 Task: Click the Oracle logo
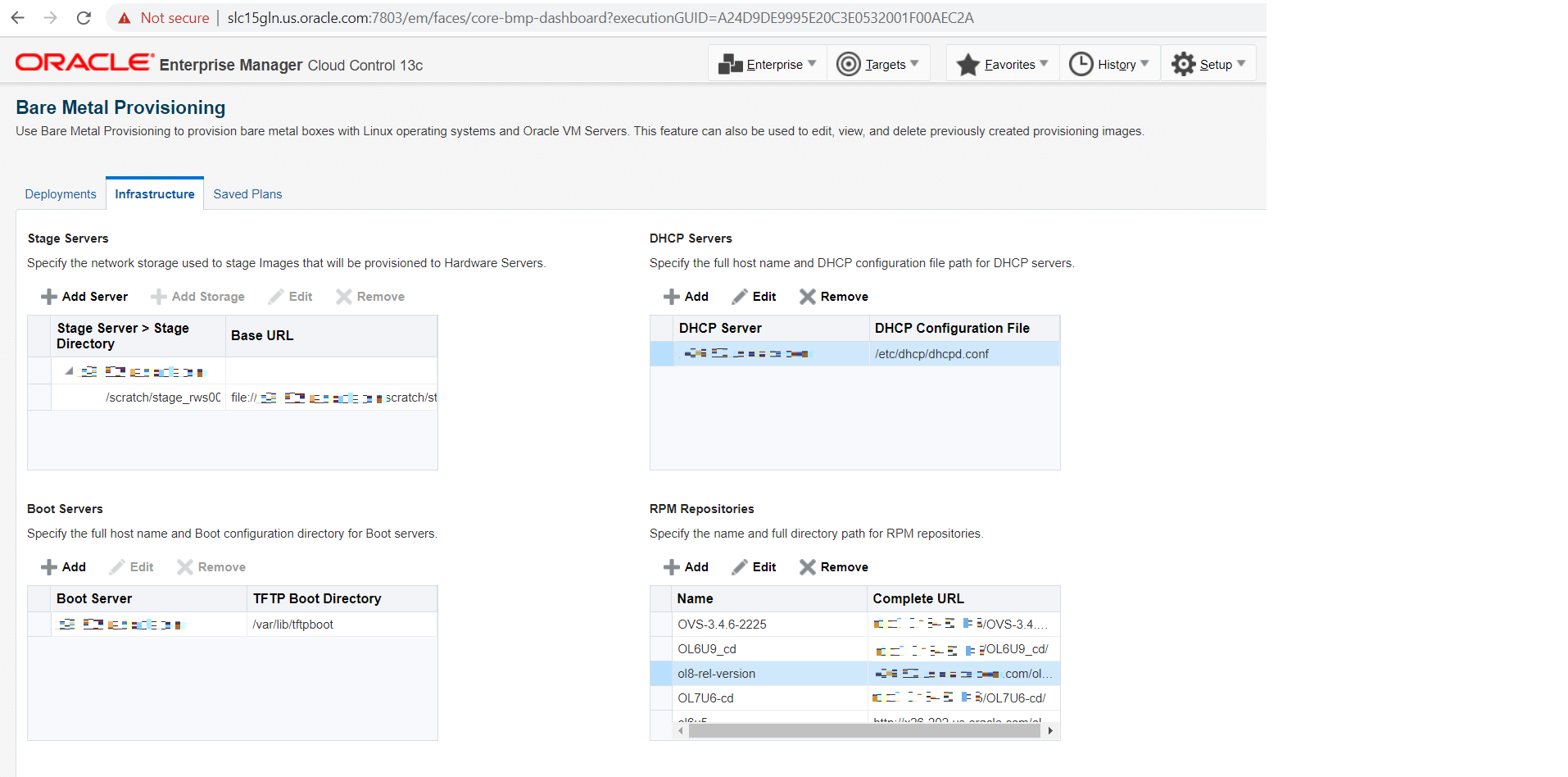coord(84,62)
